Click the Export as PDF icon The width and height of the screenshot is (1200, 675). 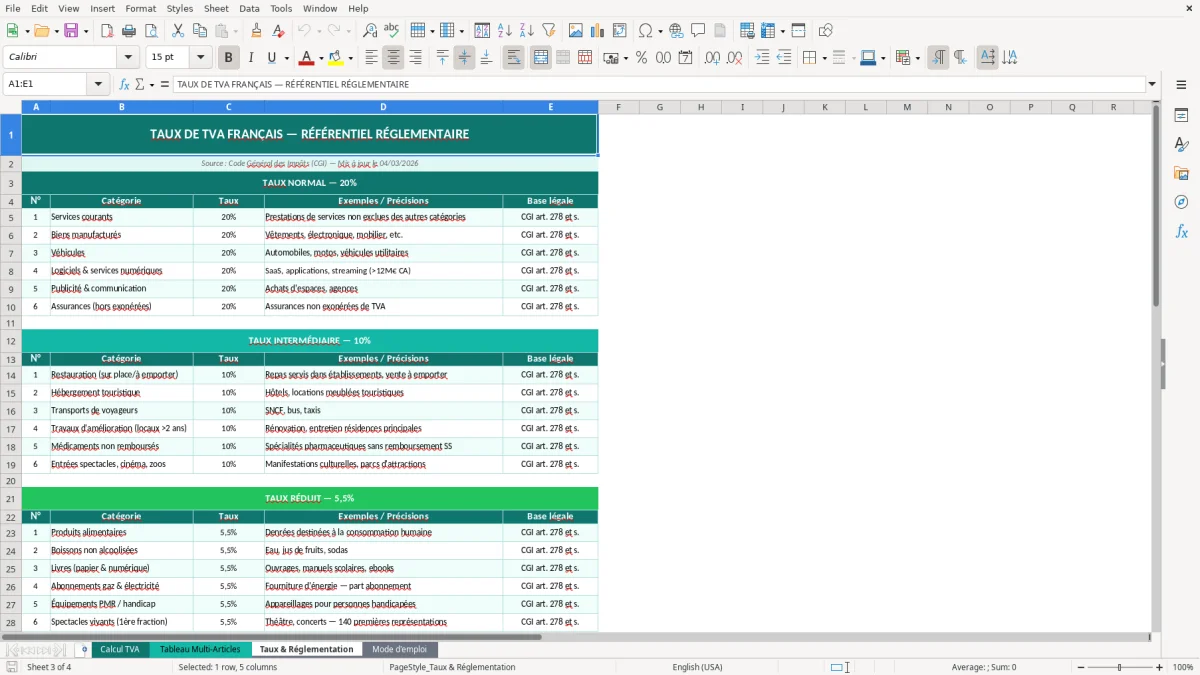[x=107, y=31]
